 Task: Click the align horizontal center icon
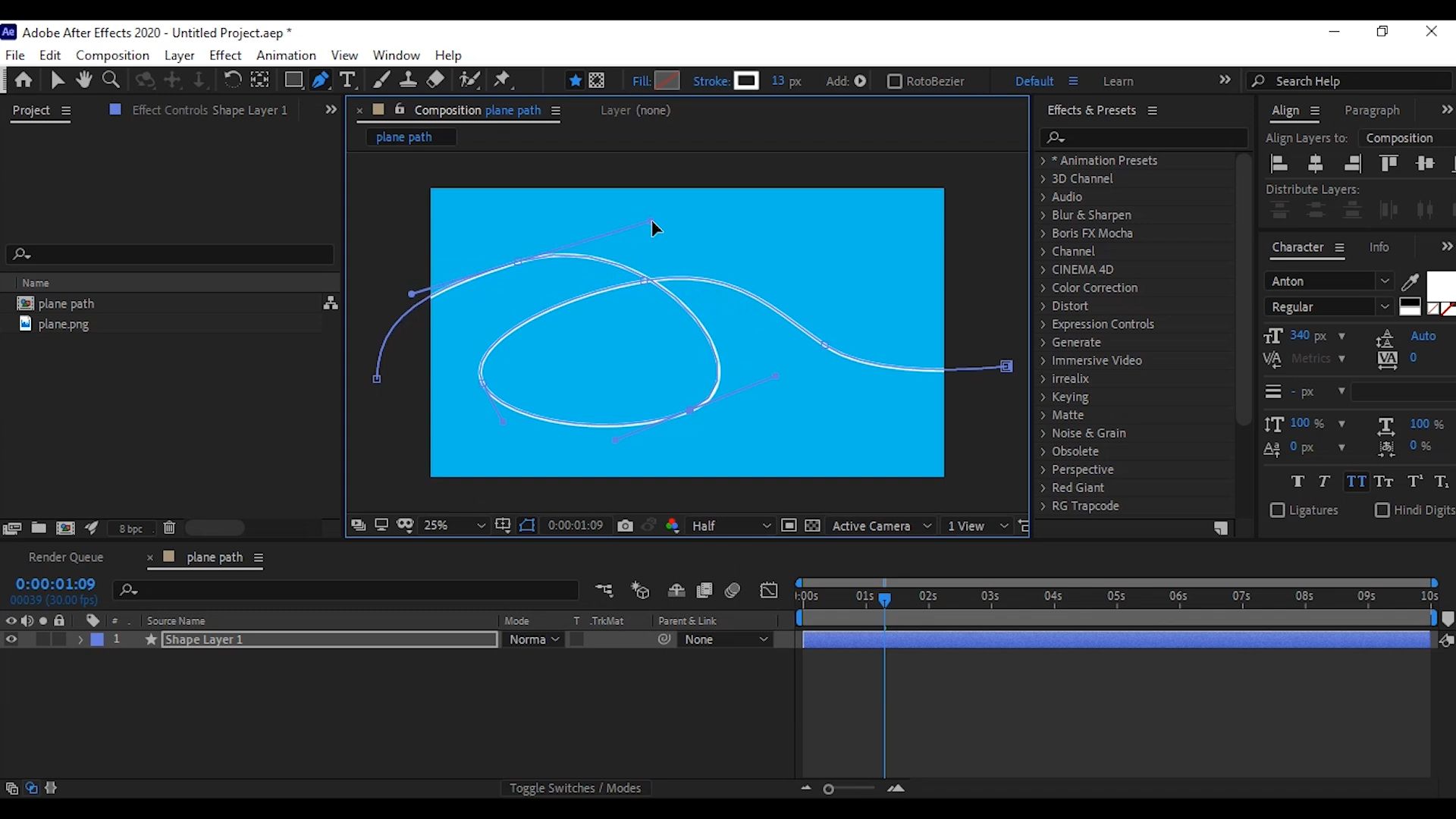[x=1316, y=164]
